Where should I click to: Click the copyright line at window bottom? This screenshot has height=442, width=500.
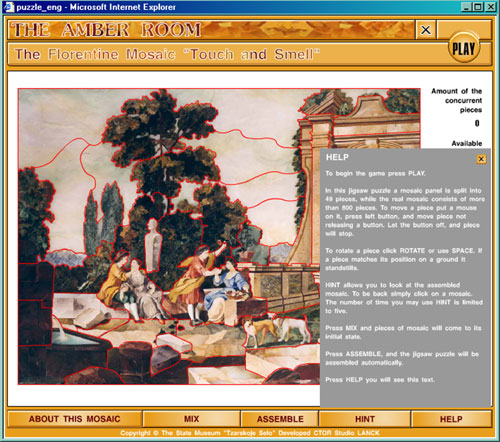click(x=250, y=433)
